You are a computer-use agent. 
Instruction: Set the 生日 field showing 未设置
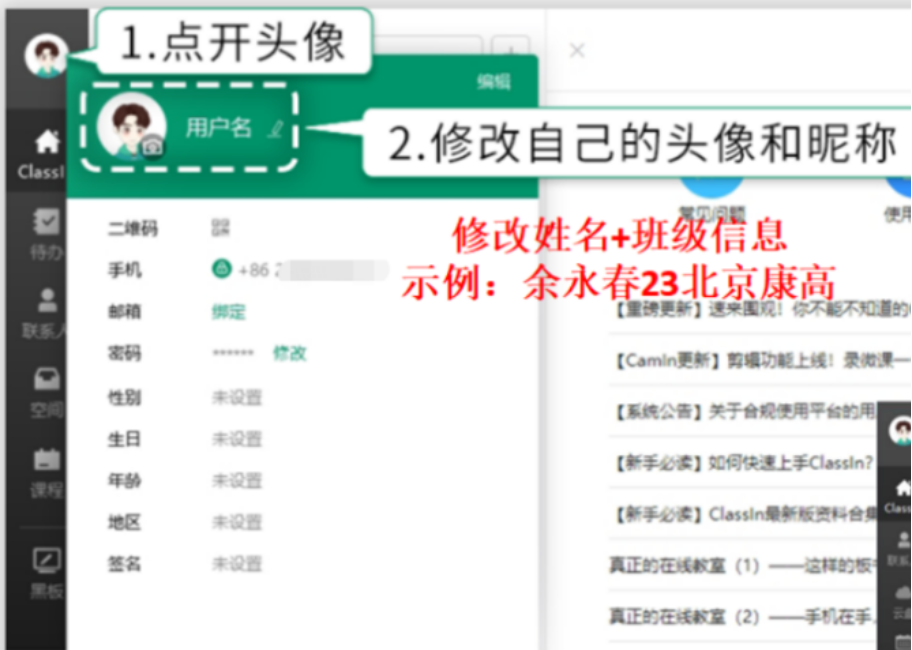click(236, 439)
